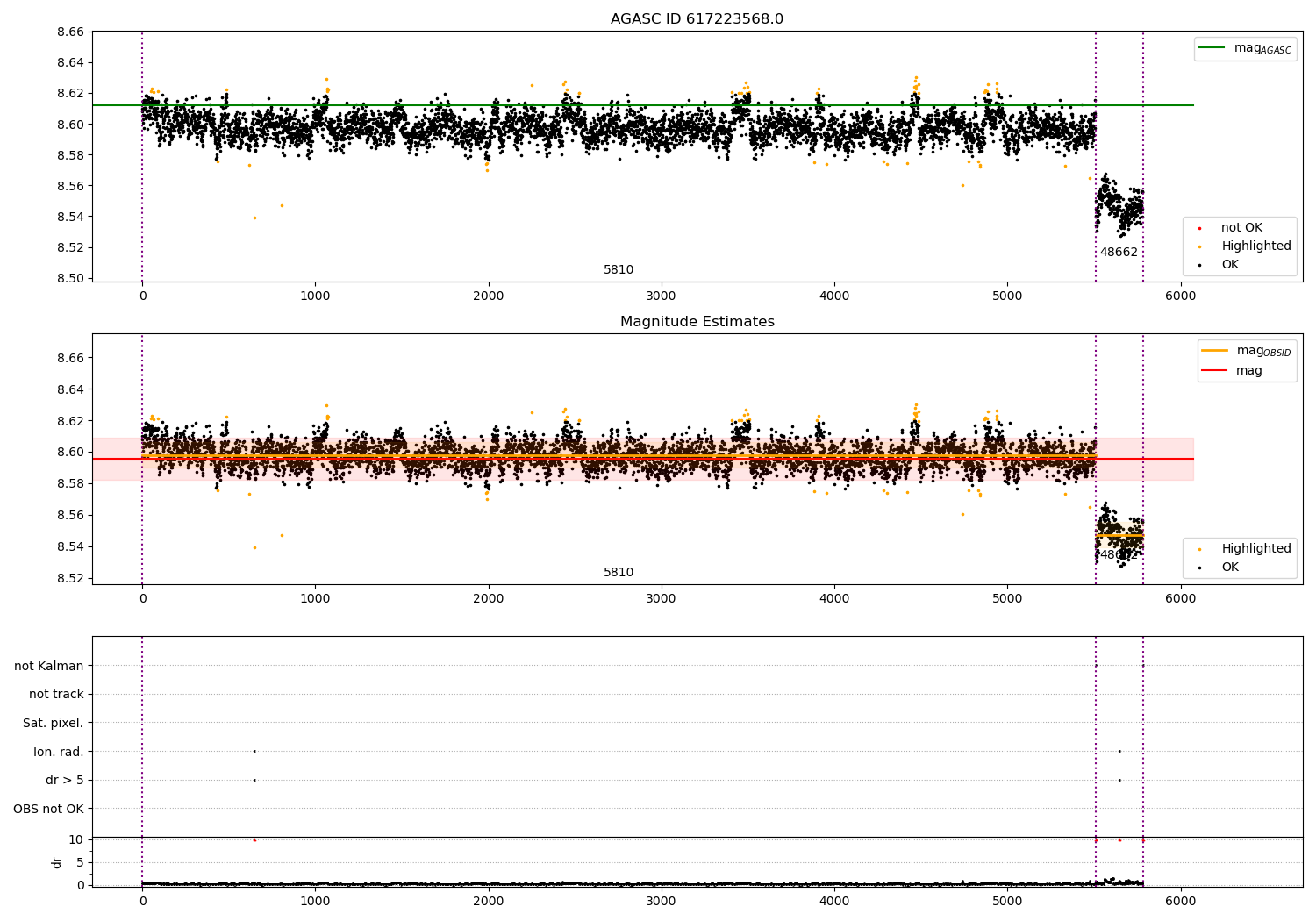Screen dimensions: 1316x921
Task: Click the '5810' obsid label in top plot
Action: coord(619,270)
